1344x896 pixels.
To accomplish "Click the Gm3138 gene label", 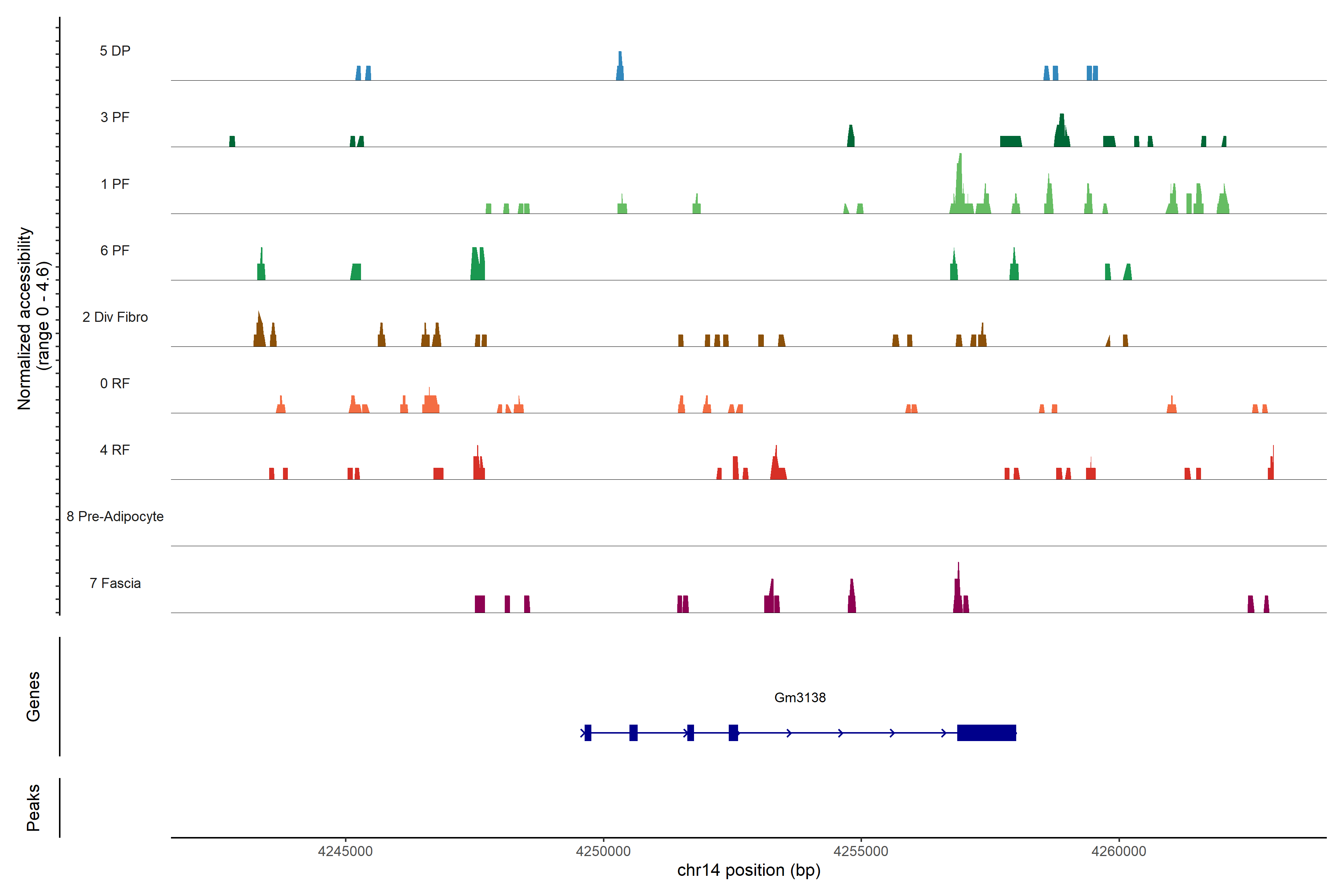I will click(x=799, y=697).
